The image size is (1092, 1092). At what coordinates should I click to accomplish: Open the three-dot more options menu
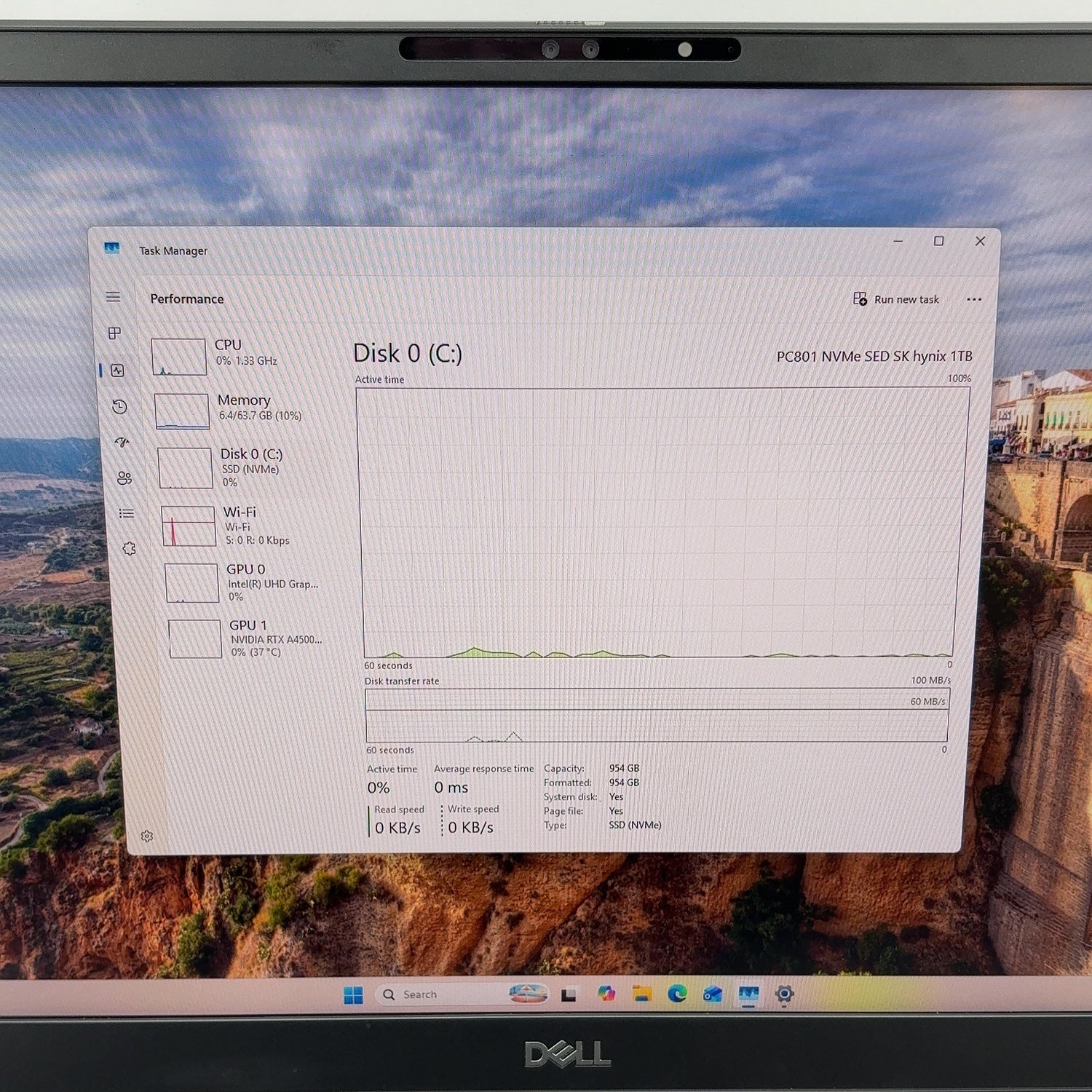pyautogui.click(x=974, y=299)
